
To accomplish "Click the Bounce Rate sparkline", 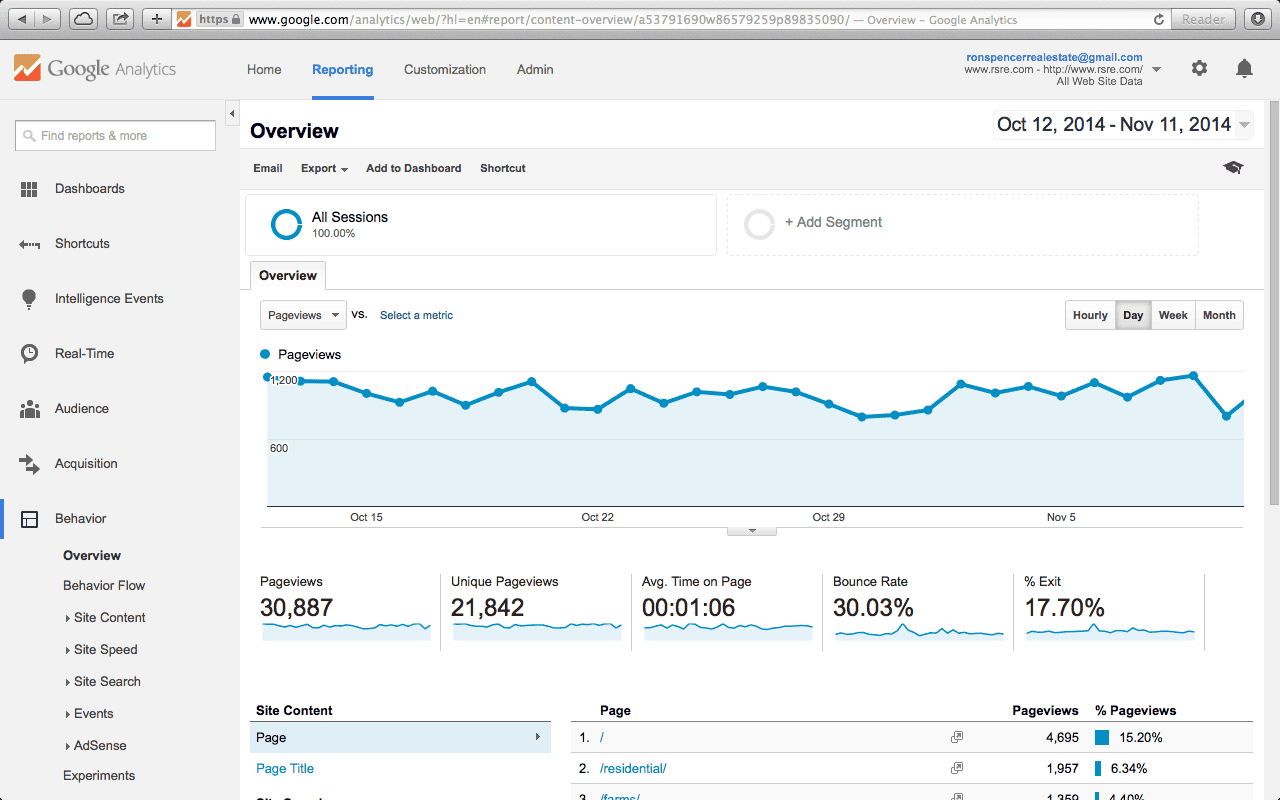I will 919,631.
